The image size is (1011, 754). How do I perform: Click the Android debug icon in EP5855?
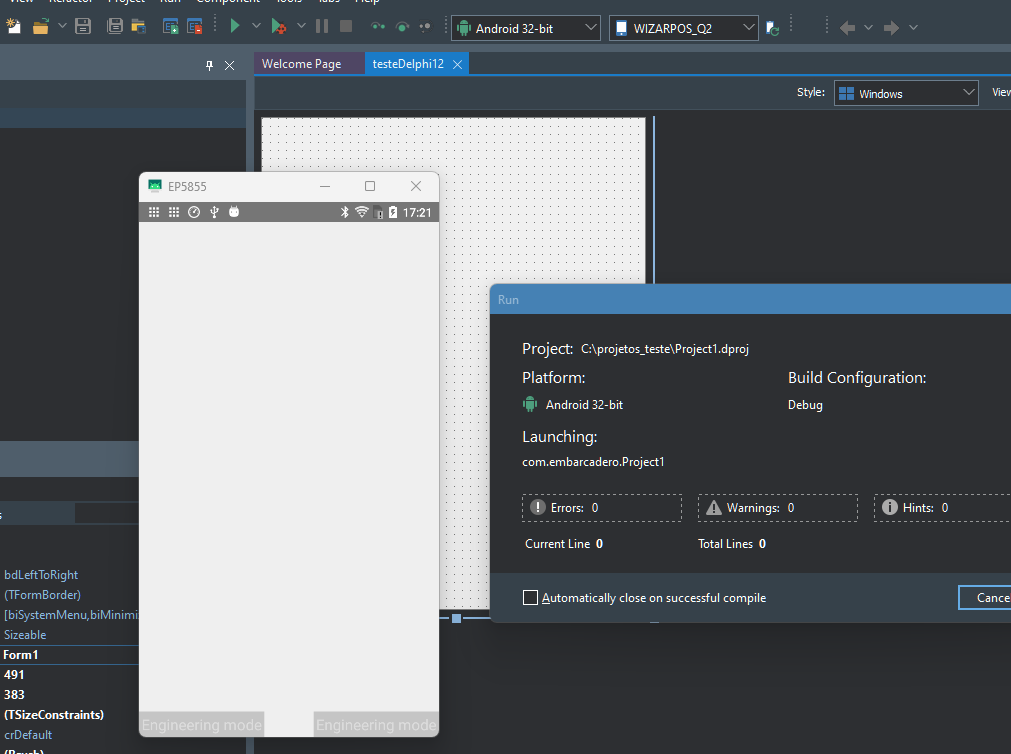tap(234, 212)
